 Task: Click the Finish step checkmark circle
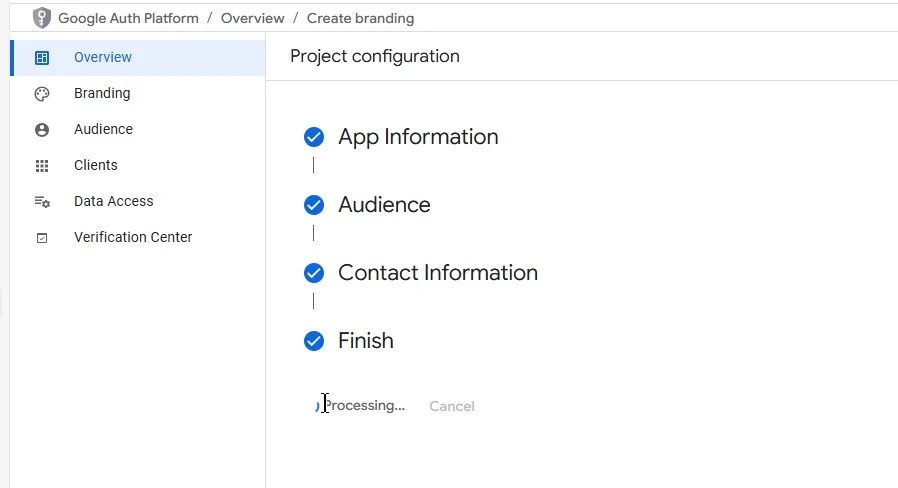(x=314, y=341)
